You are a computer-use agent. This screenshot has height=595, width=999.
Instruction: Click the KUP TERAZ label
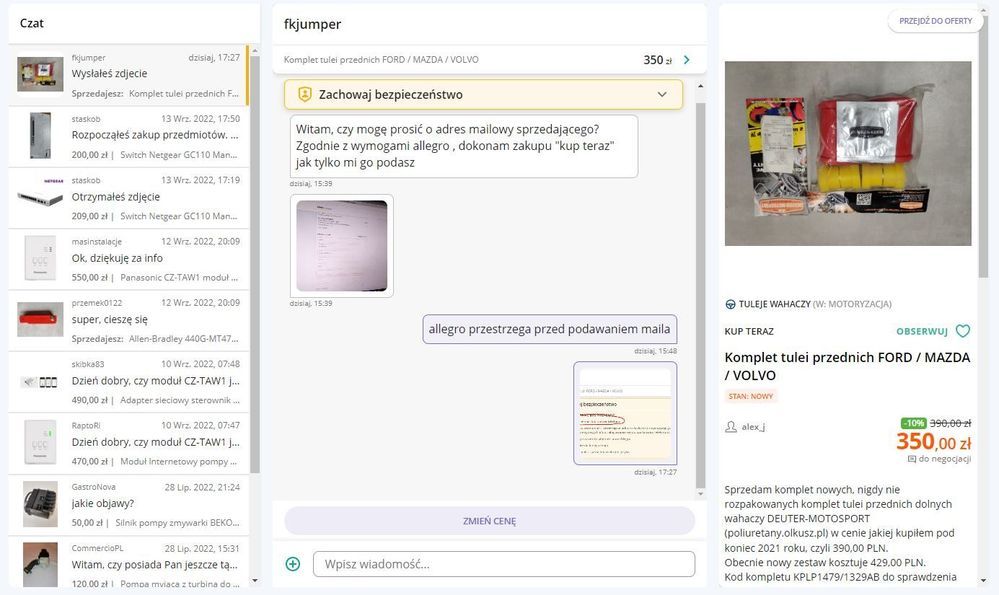(x=749, y=331)
